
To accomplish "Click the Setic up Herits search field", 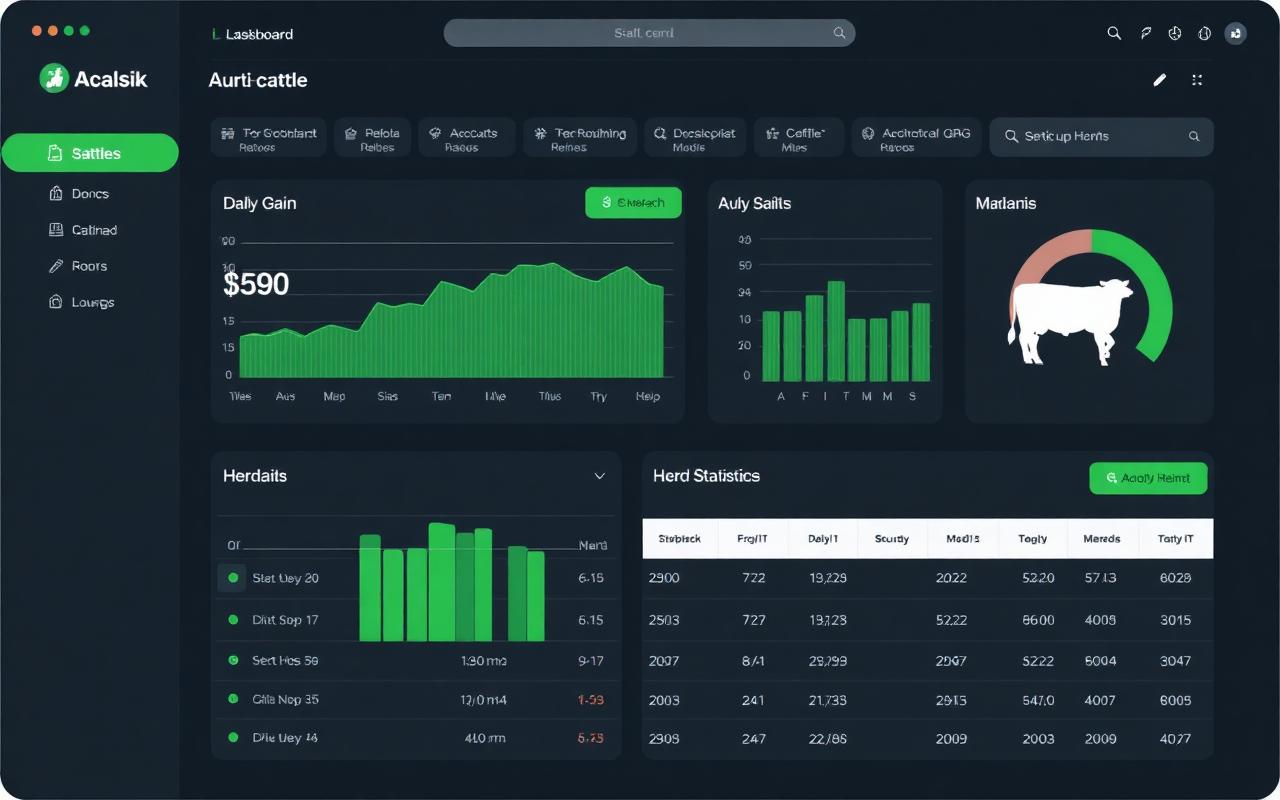I will 1101,137.
